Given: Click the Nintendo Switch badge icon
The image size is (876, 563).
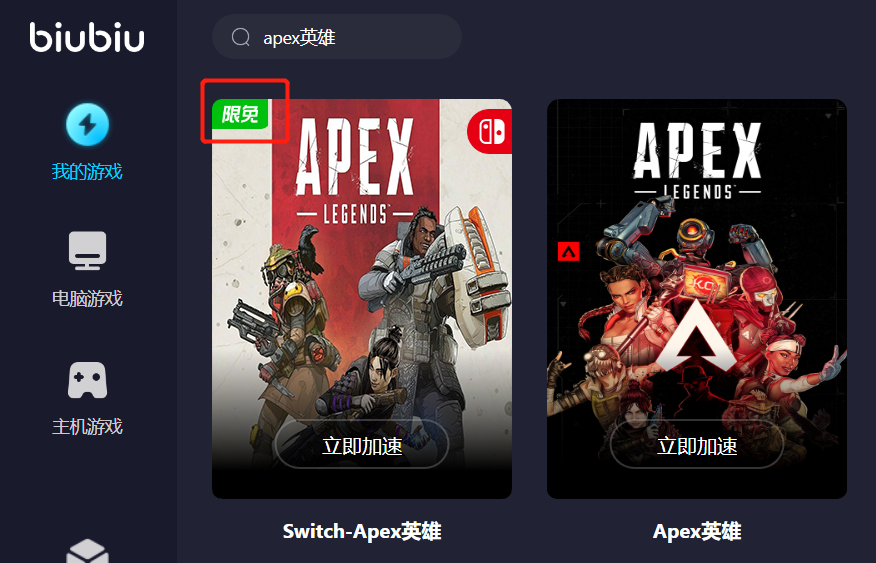Looking at the screenshot, I should (490, 131).
